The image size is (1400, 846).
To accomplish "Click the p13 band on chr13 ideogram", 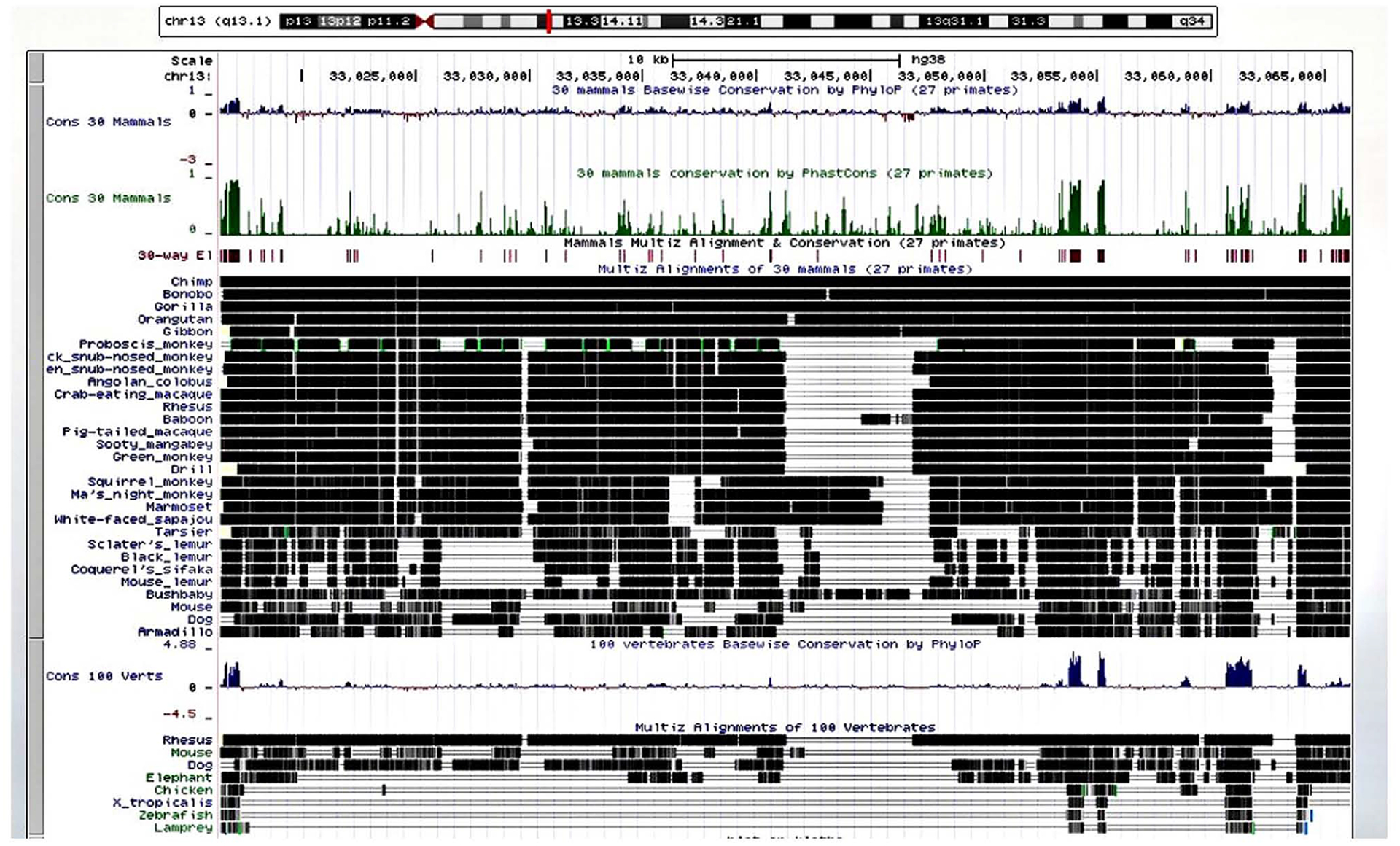I will pos(297,21).
